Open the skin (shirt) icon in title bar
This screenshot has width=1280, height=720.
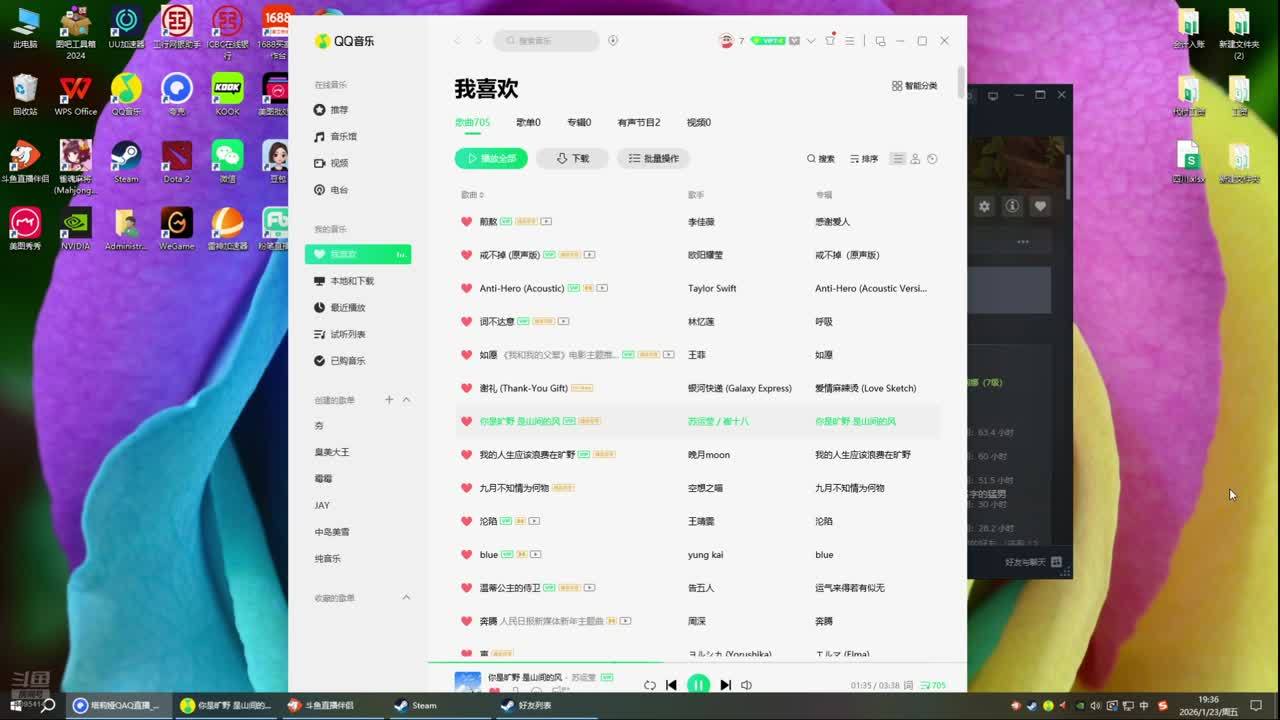[x=829, y=41]
